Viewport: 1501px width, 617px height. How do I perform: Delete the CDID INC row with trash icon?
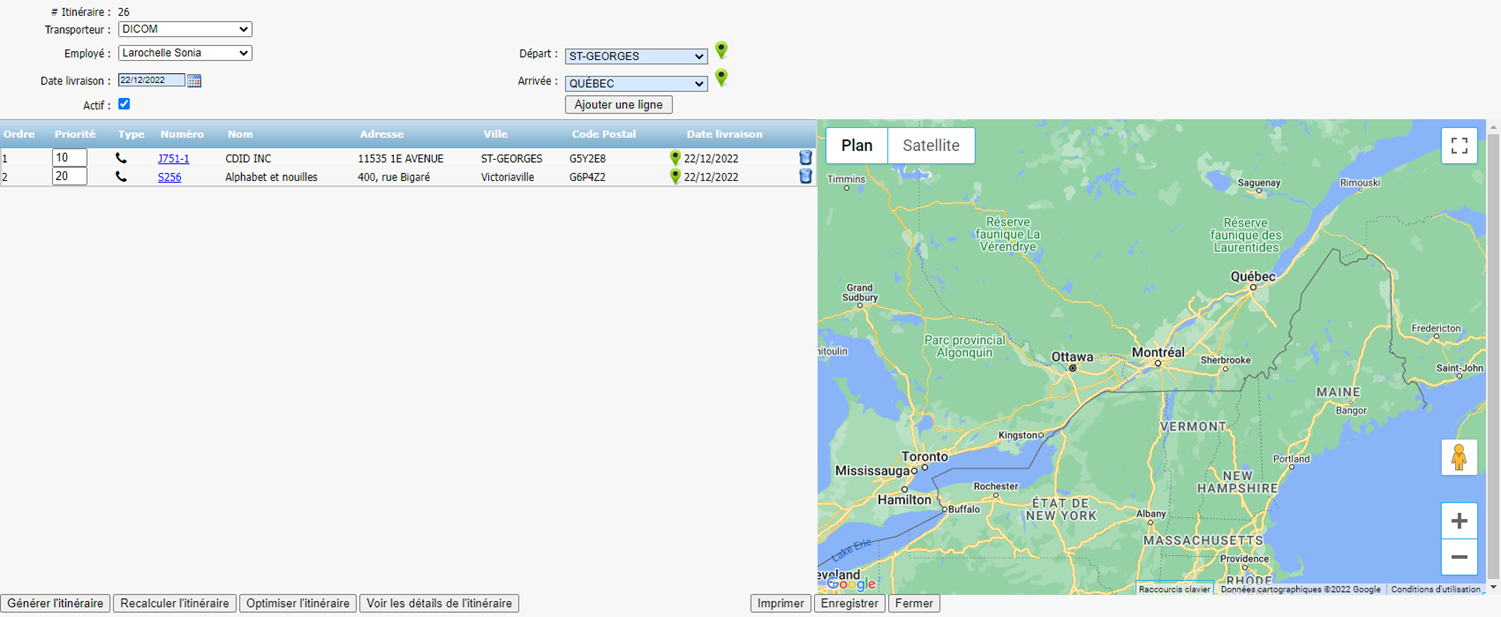pyautogui.click(x=805, y=158)
